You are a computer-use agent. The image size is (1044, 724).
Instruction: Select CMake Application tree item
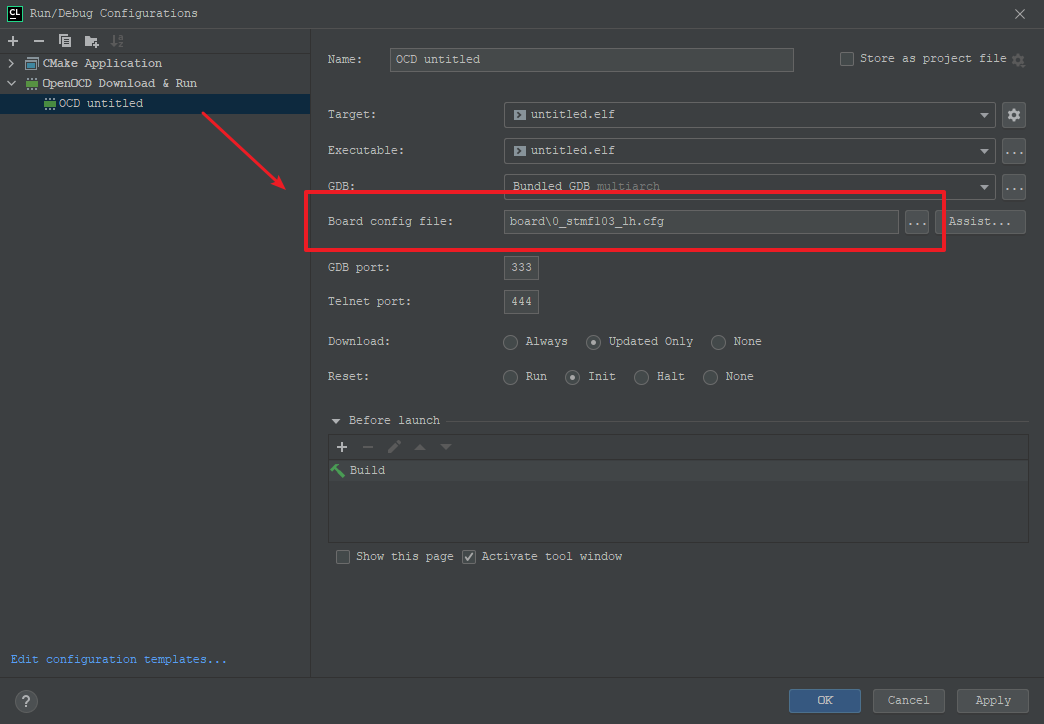point(102,63)
